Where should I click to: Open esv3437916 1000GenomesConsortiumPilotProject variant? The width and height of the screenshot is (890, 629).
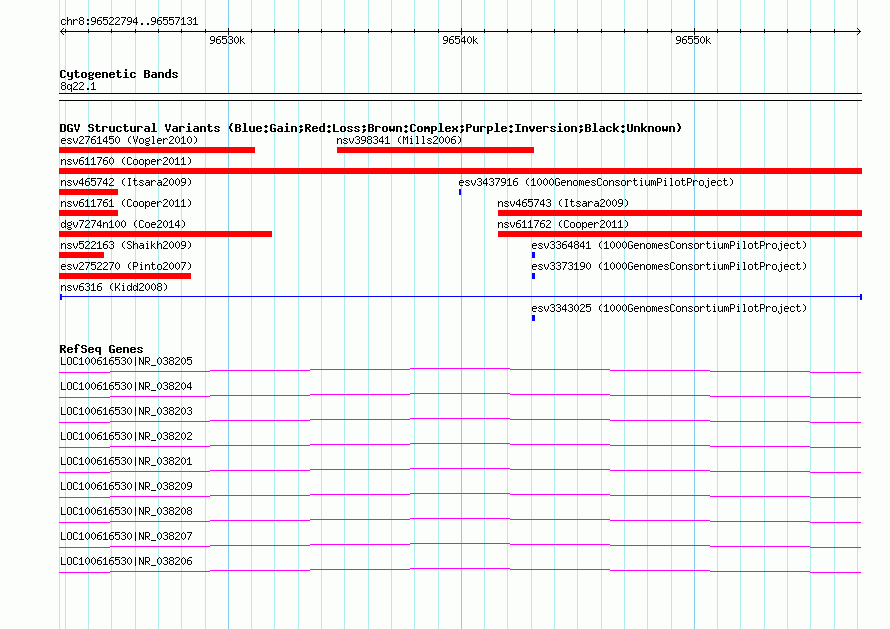596,182
